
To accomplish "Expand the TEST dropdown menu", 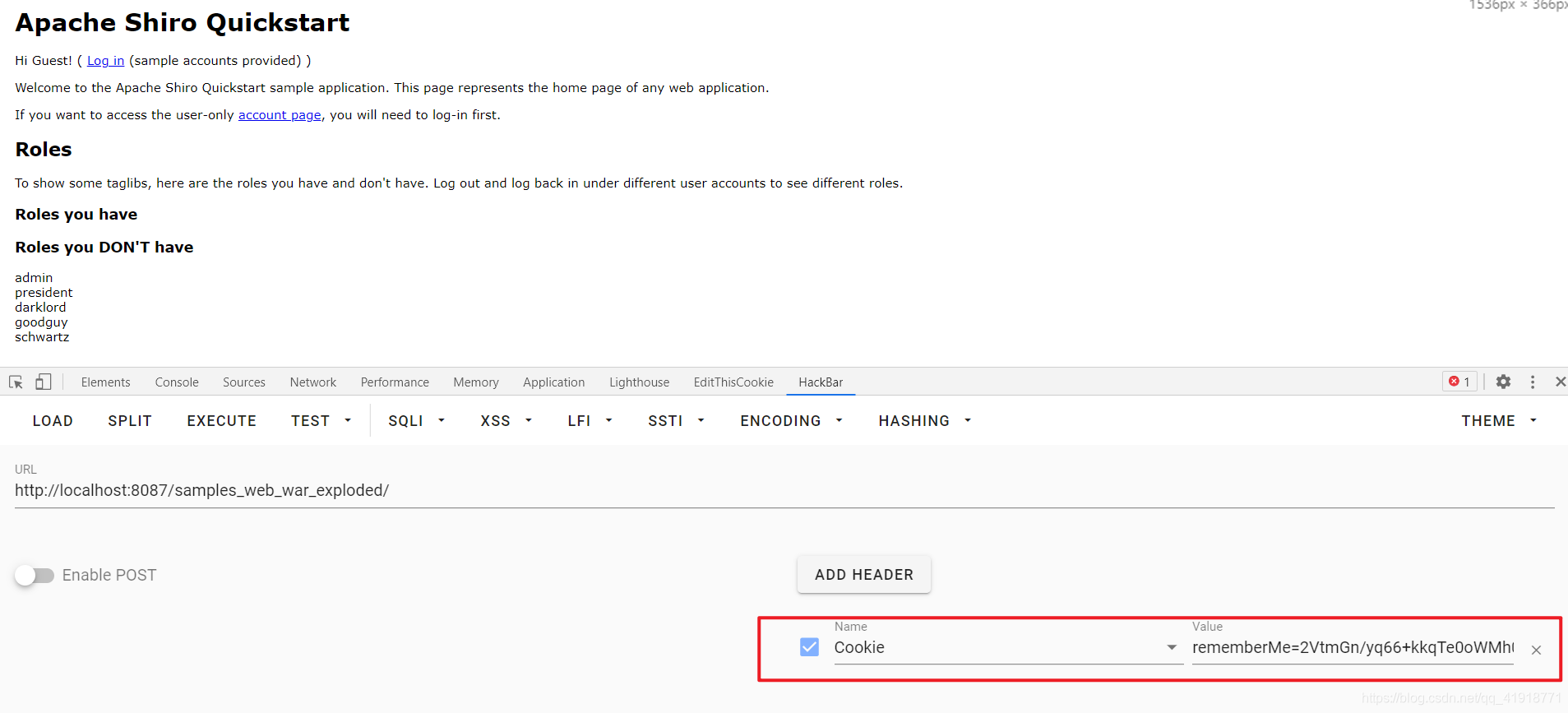I will (x=321, y=420).
